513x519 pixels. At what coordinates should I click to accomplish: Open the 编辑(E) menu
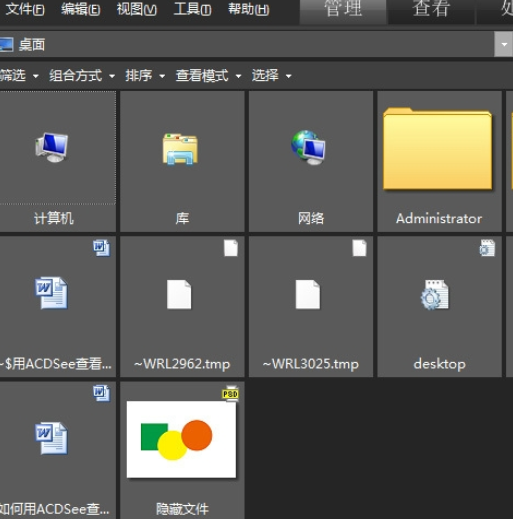tap(81, 9)
